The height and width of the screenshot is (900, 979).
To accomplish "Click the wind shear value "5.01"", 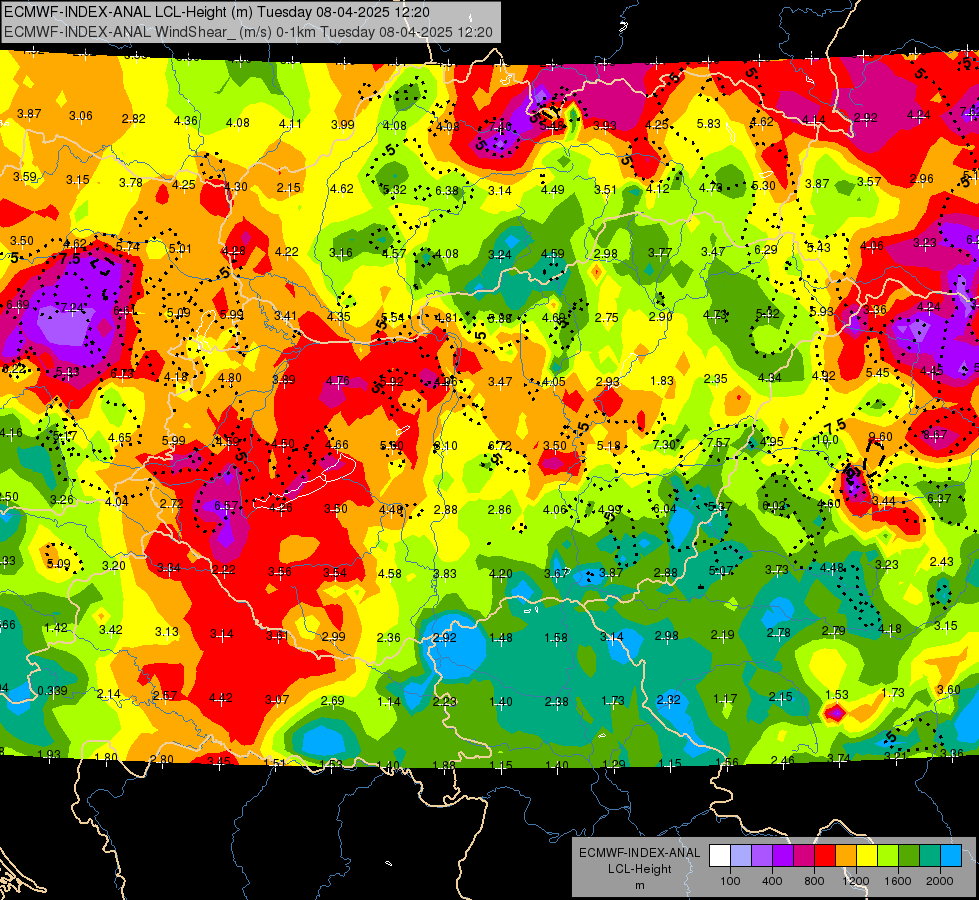I will click(180, 249).
